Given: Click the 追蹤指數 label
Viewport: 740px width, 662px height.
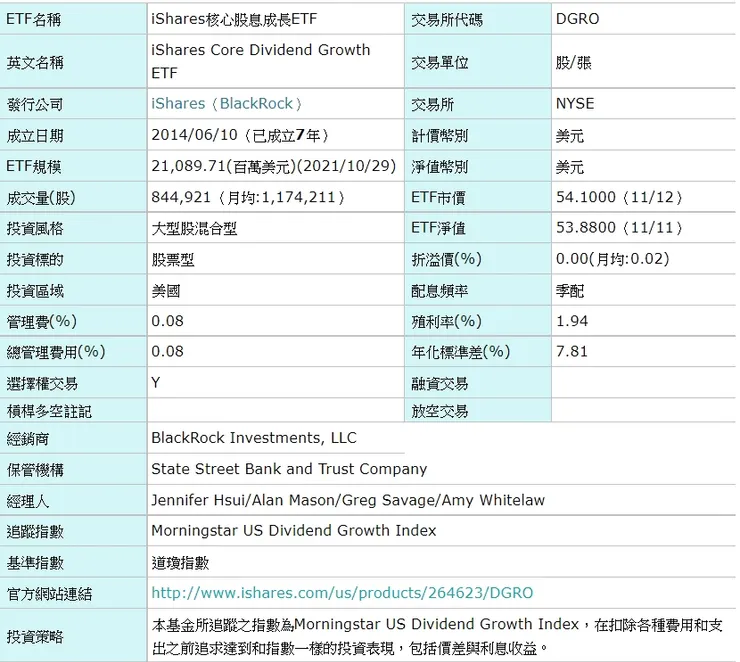Looking at the screenshot, I should click(34, 532).
